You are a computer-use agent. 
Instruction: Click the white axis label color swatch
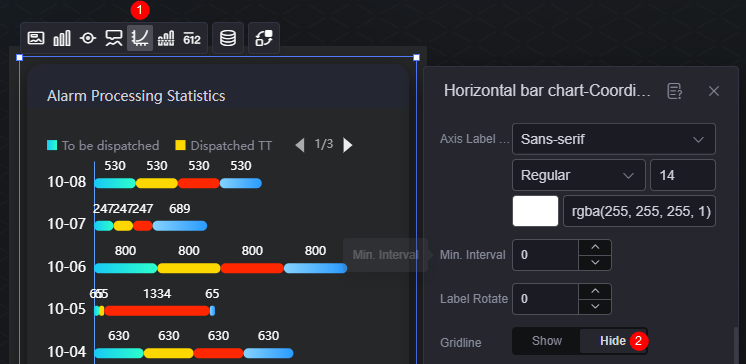535,211
